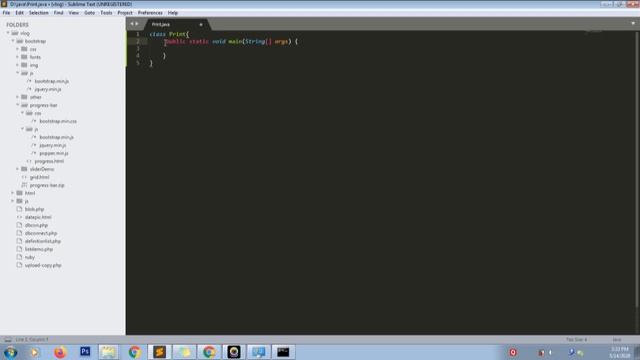Image resolution: width=640 pixels, height=360 pixels.
Task: Open the Goto menu
Action: [89, 13]
